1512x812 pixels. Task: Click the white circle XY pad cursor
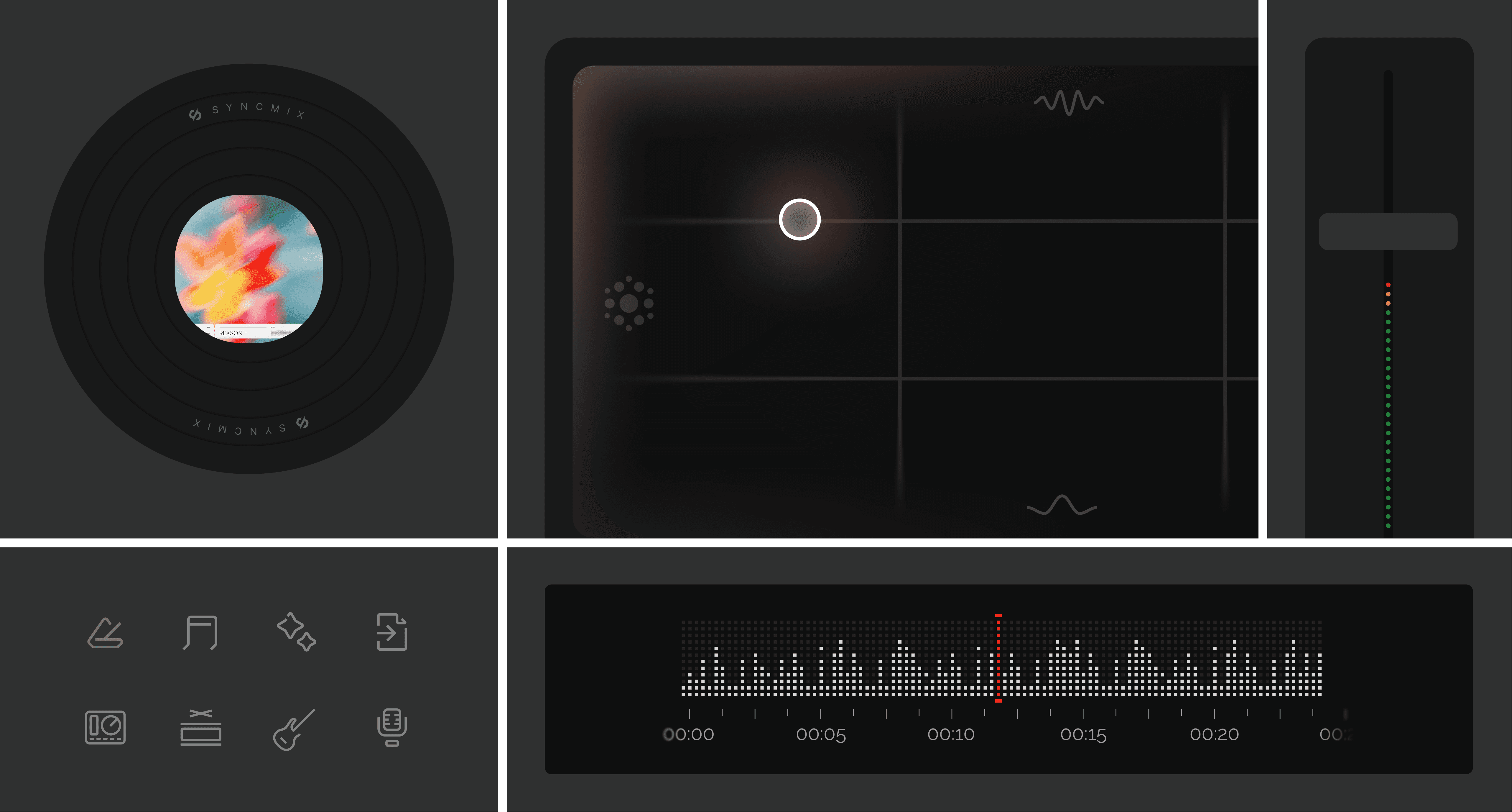click(799, 219)
